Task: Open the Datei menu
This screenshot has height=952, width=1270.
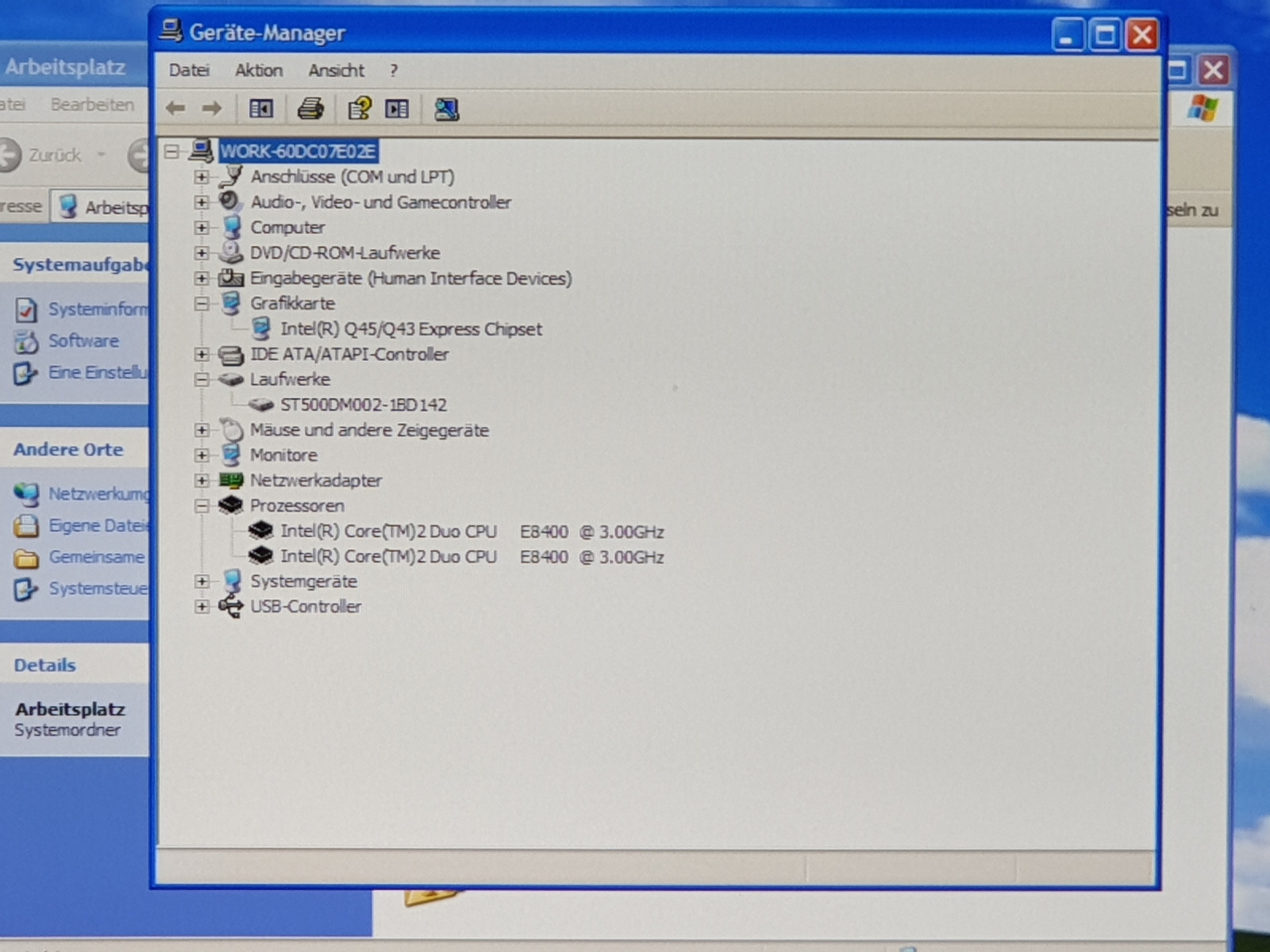Action: (189, 71)
